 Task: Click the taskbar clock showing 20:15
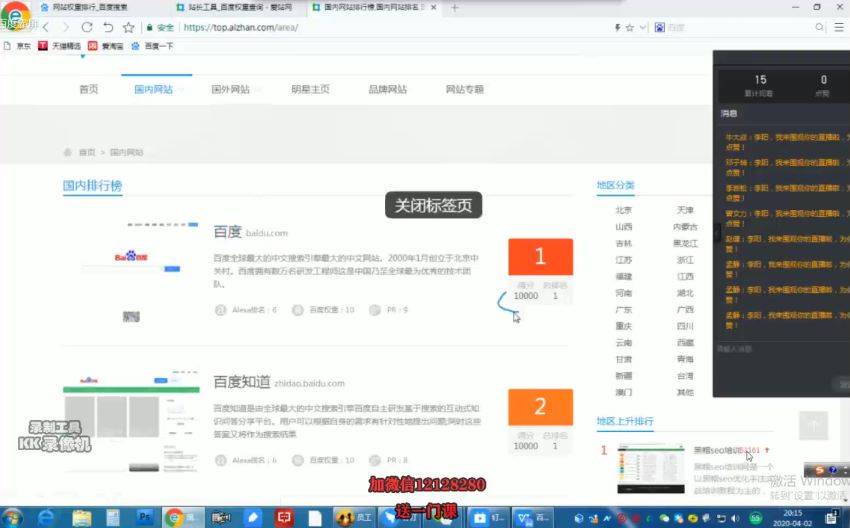coord(792,518)
